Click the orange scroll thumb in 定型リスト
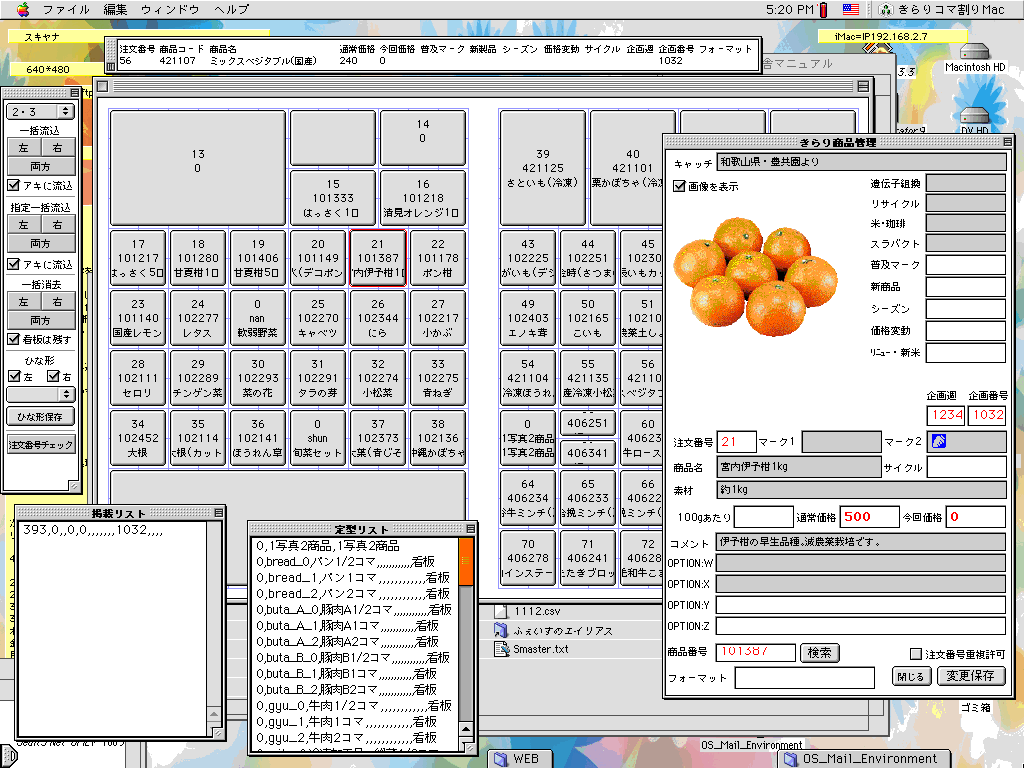1024x768 pixels. pos(466,561)
